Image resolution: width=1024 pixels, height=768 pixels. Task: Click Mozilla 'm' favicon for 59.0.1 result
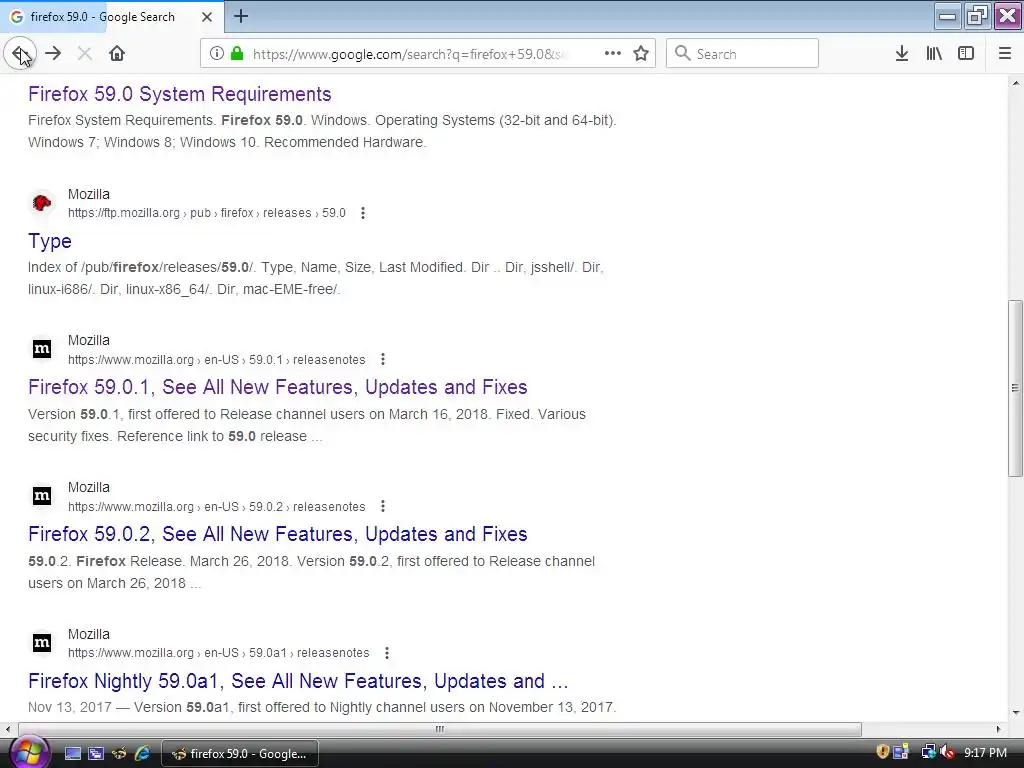(x=42, y=349)
